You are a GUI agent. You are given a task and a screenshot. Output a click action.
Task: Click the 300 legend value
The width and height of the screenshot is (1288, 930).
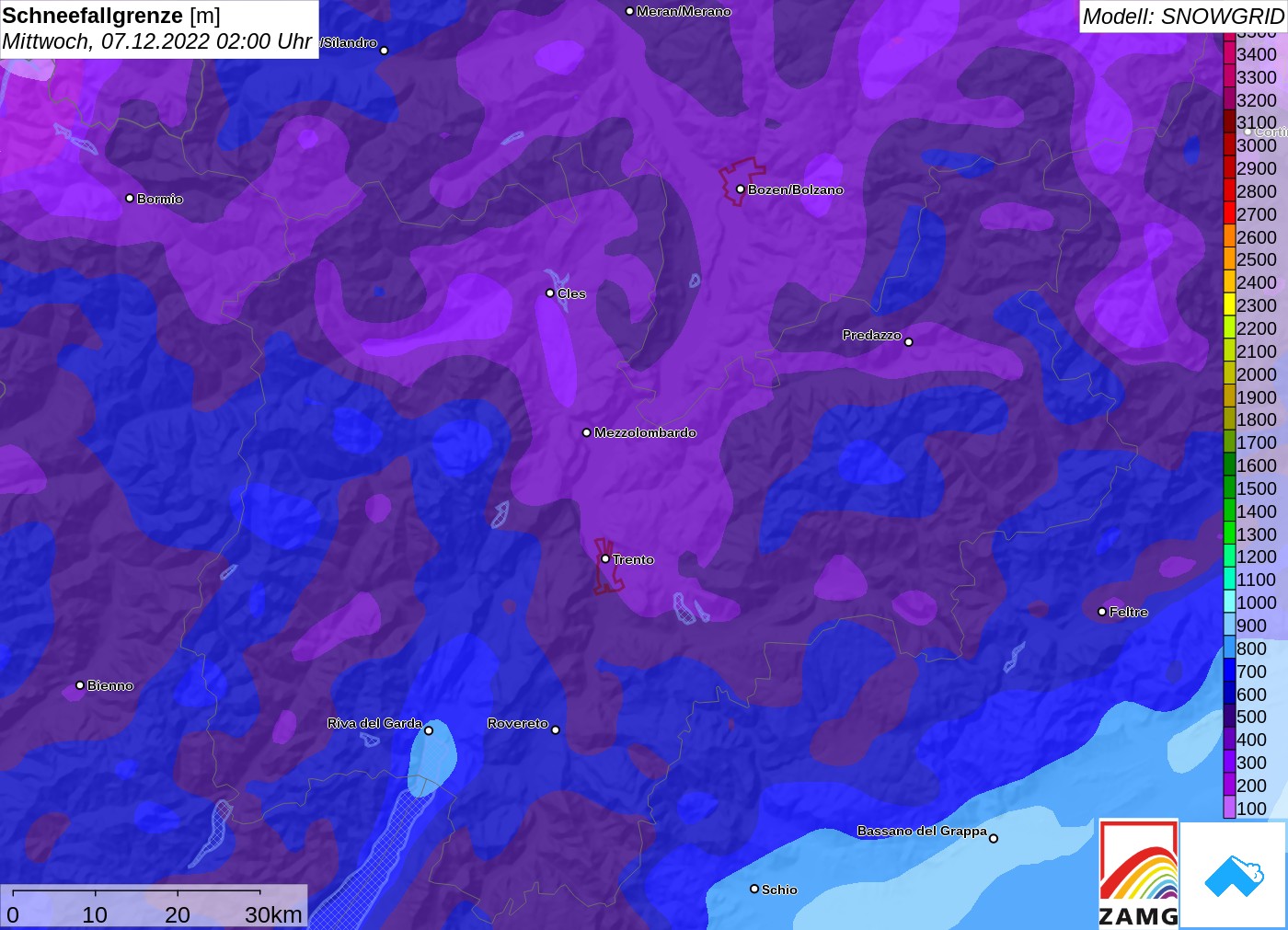(1251, 763)
